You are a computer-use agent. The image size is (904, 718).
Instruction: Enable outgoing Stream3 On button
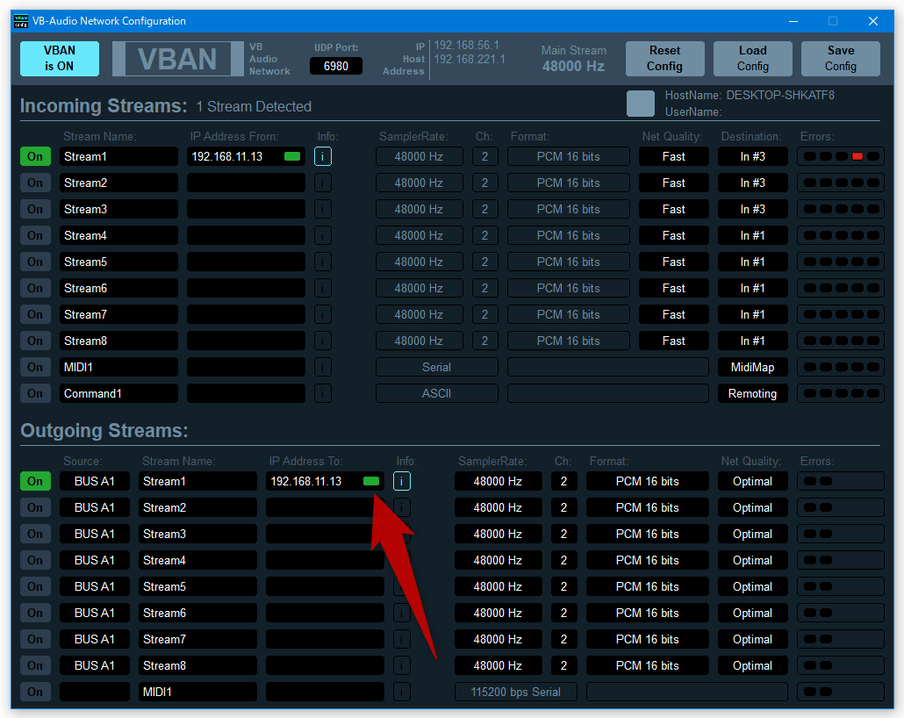coord(35,534)
